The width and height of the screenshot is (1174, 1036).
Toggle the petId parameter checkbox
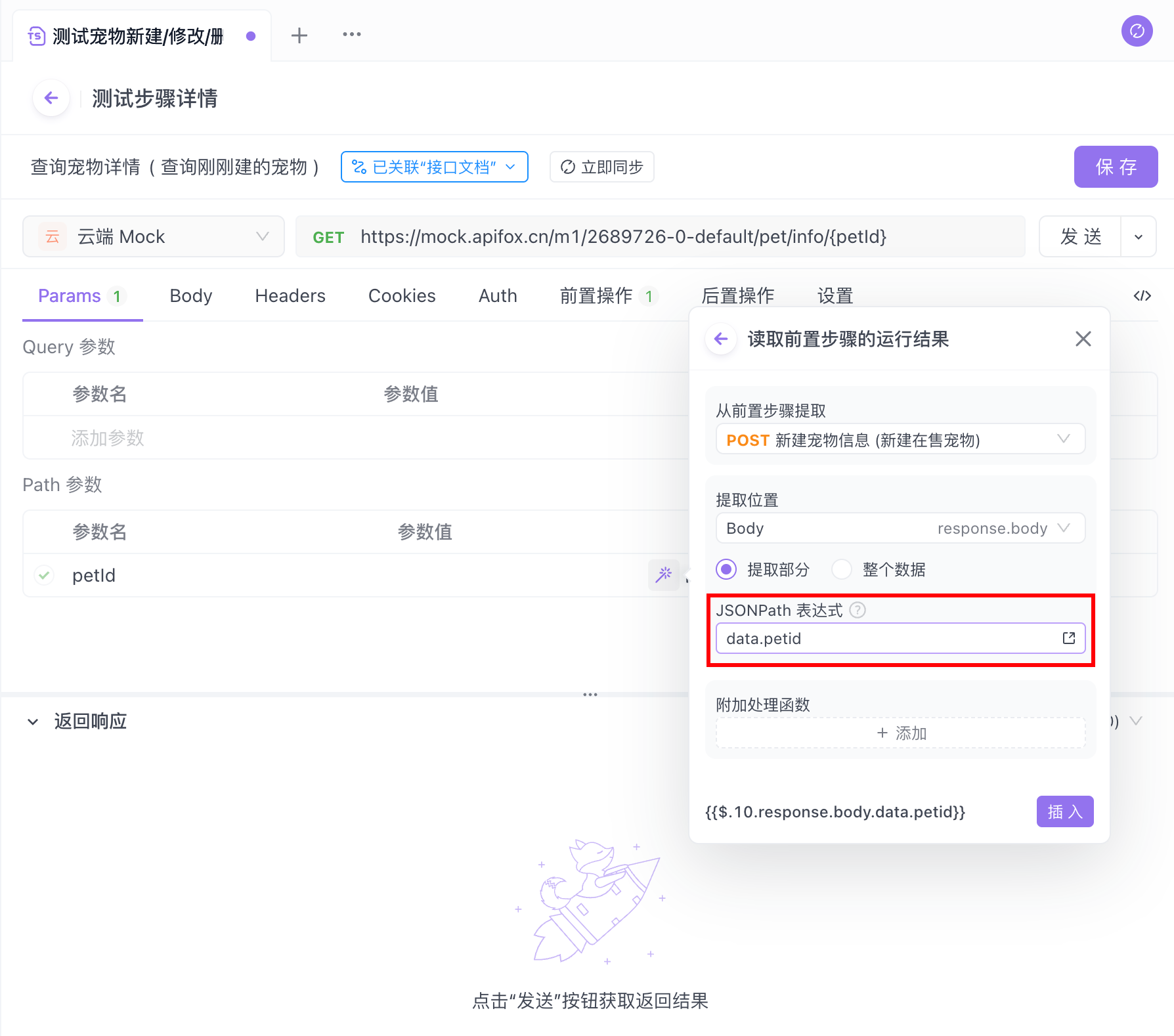[x=44, y=575]
